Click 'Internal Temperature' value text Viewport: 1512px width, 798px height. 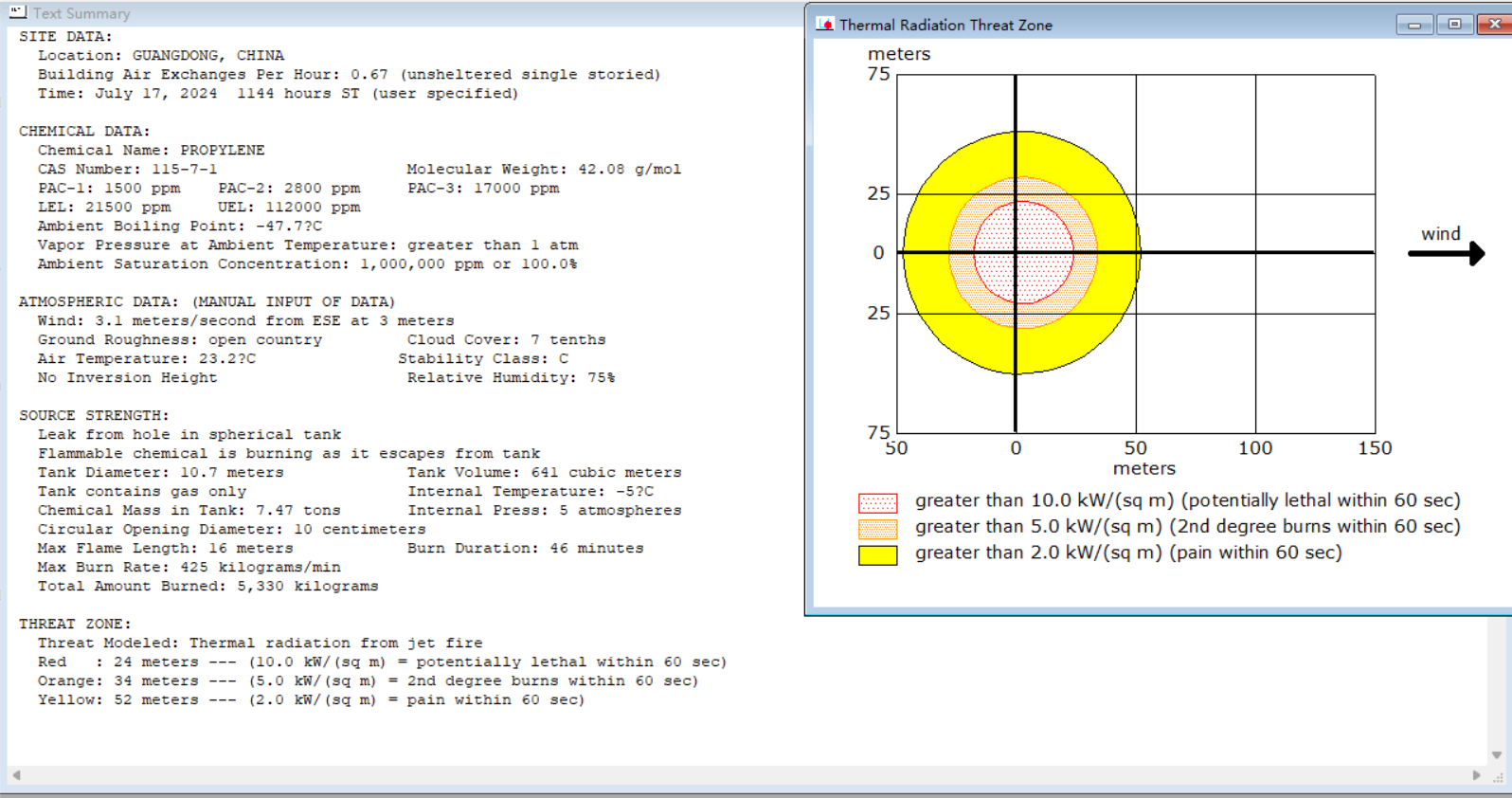point(531,491)
